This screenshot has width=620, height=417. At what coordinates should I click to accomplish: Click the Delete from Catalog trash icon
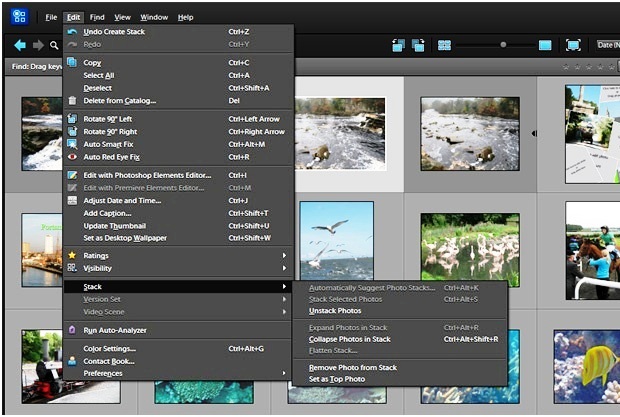point(72,101)
